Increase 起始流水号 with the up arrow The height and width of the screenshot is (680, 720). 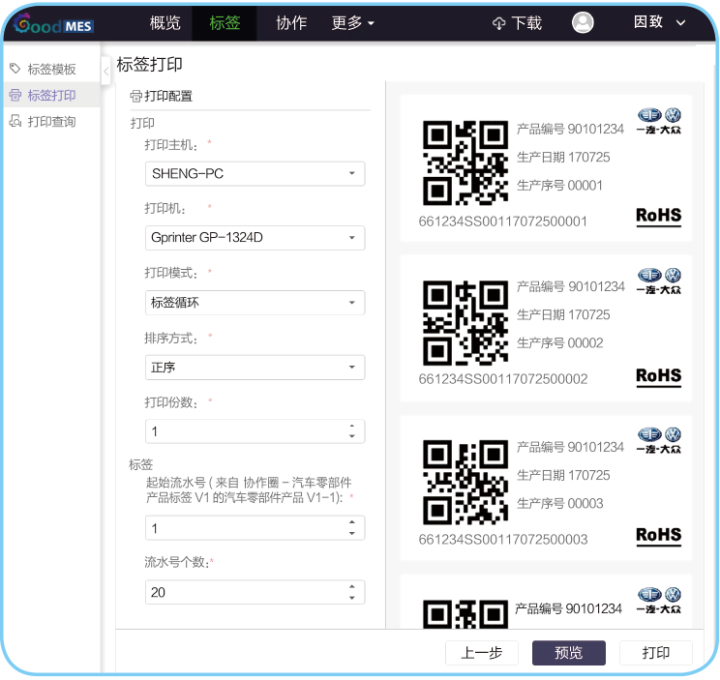pos(352,523)
